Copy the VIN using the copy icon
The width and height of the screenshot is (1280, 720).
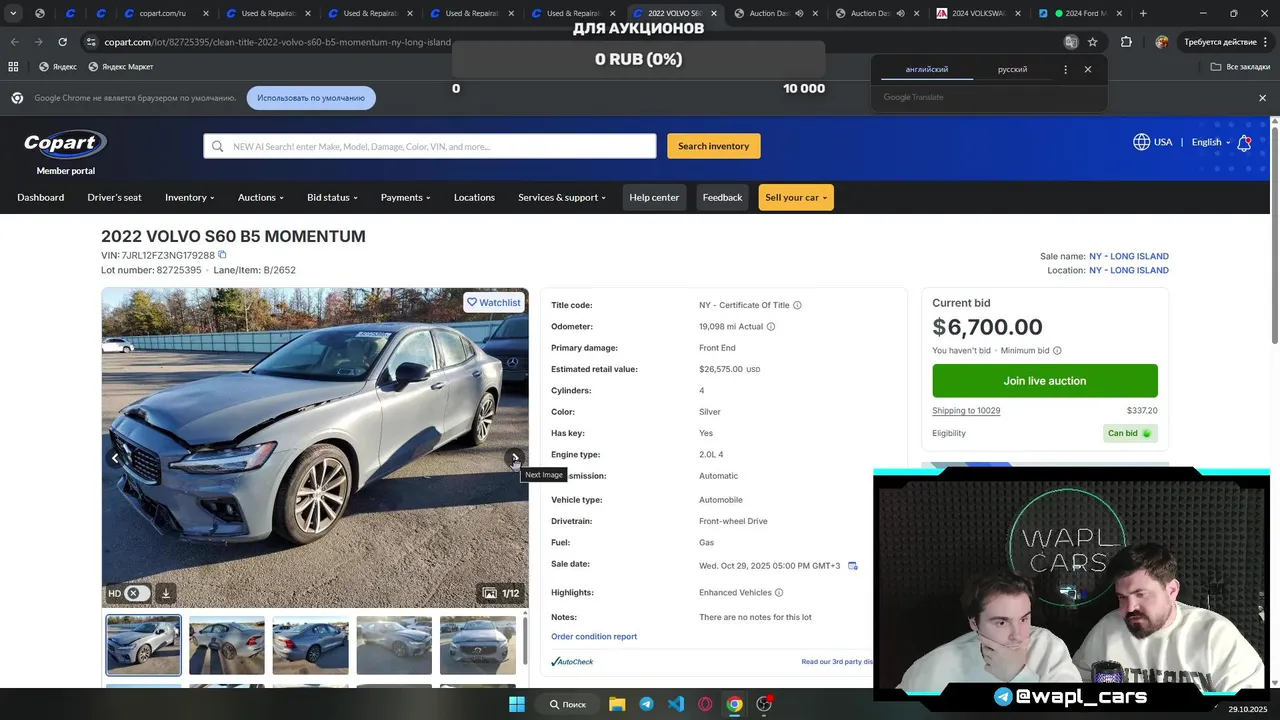[x=222, y=254]
